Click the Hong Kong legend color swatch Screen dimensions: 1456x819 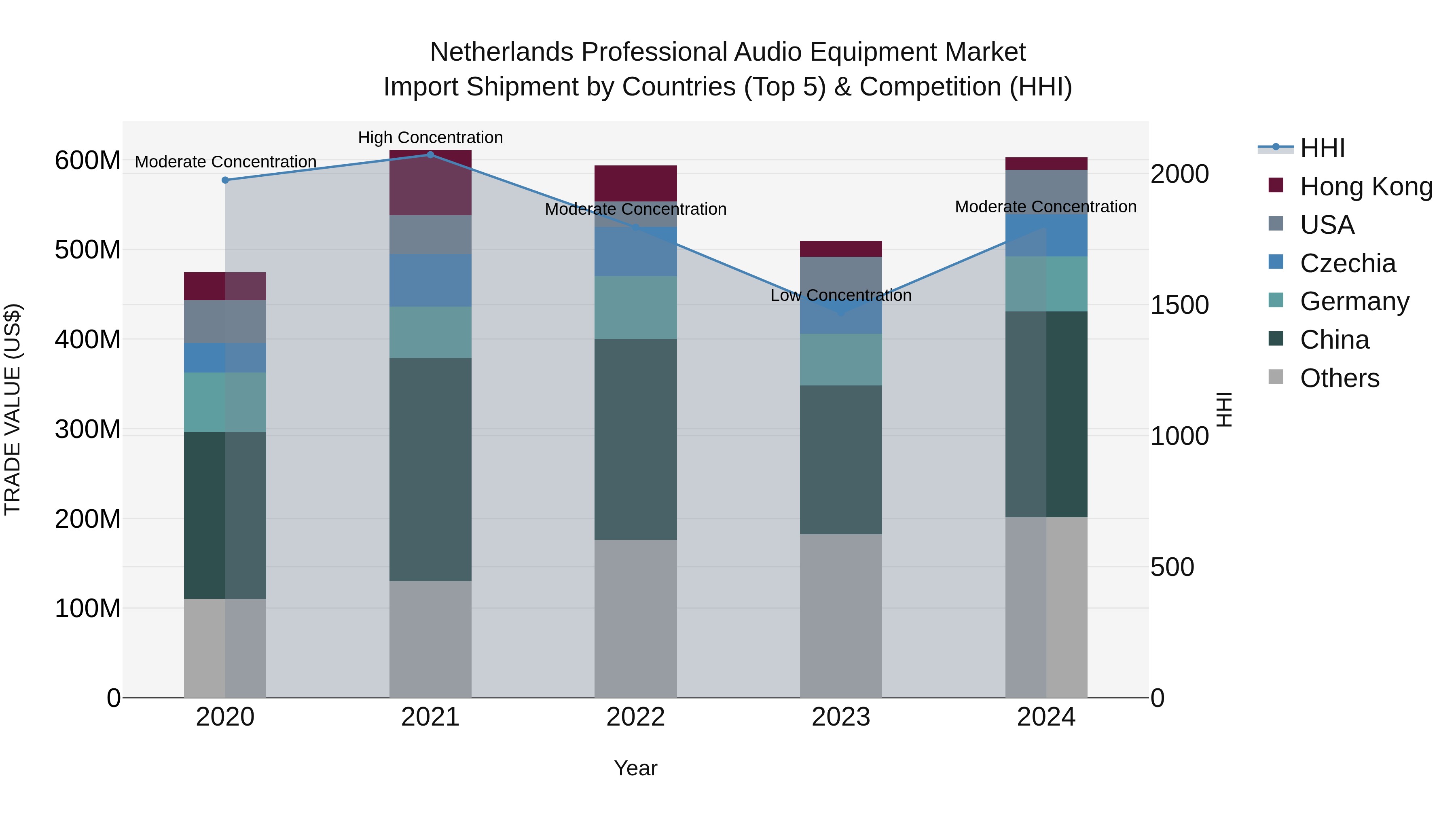(x=1276, y=185)
